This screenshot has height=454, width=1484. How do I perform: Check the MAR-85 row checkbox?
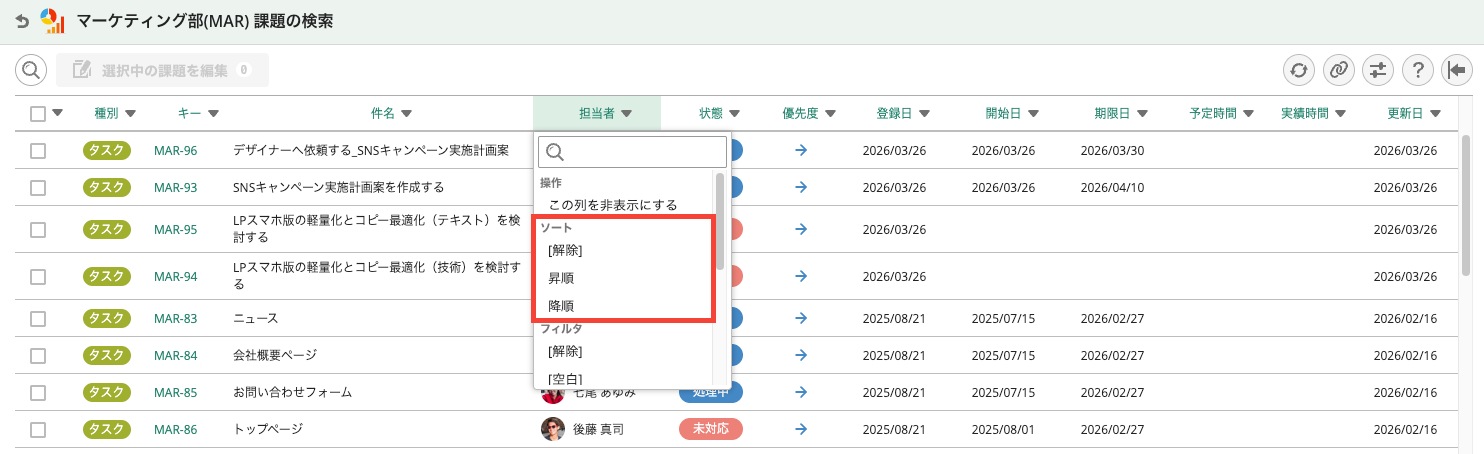click(38, 392)
